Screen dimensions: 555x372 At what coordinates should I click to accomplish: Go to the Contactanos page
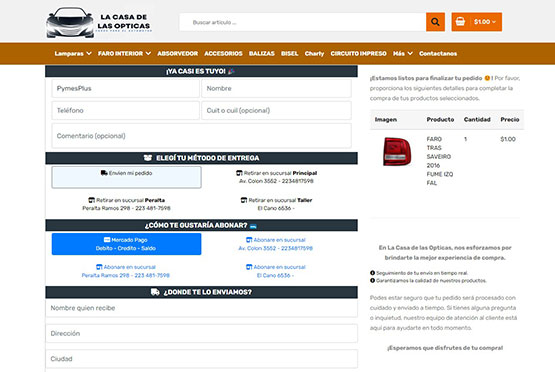point(438,53)
